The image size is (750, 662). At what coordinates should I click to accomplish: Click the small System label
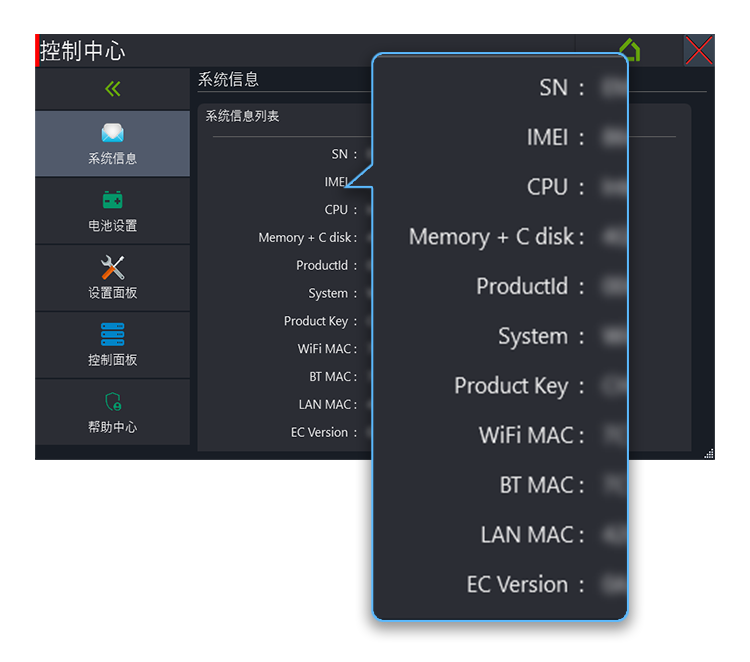[328, 293]
